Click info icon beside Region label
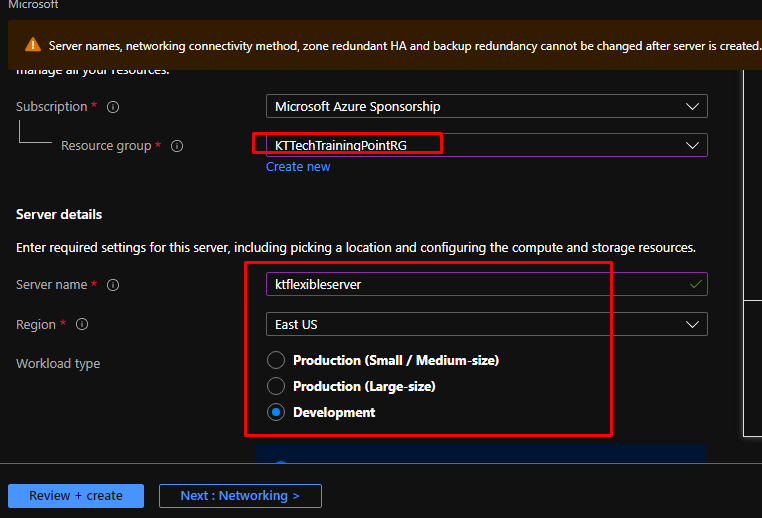This screenshot has height=518, width=762. [x=82, y=325]
